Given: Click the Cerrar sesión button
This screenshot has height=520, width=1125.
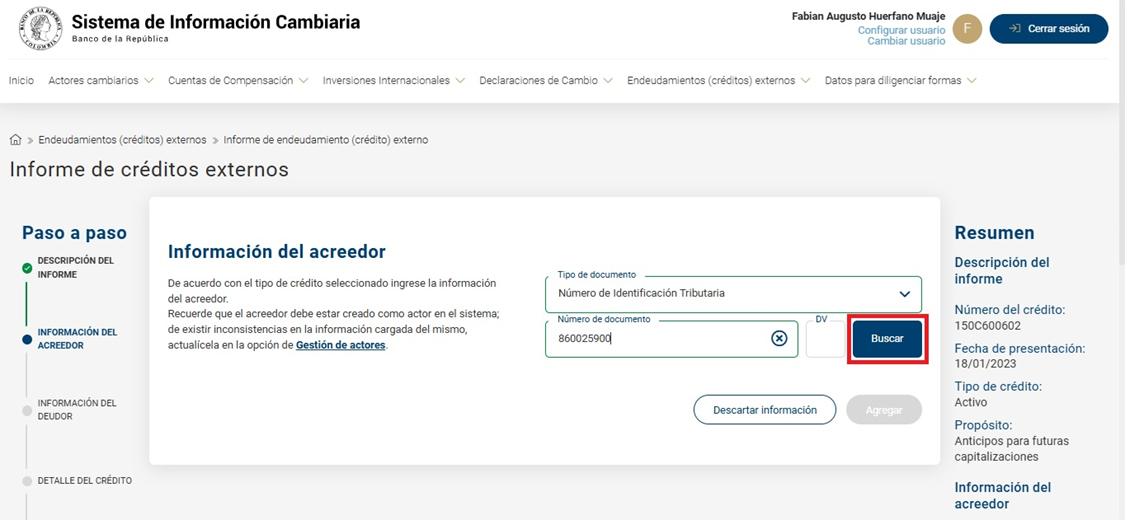Looking at the screenshot, I should coord(1048,29).
